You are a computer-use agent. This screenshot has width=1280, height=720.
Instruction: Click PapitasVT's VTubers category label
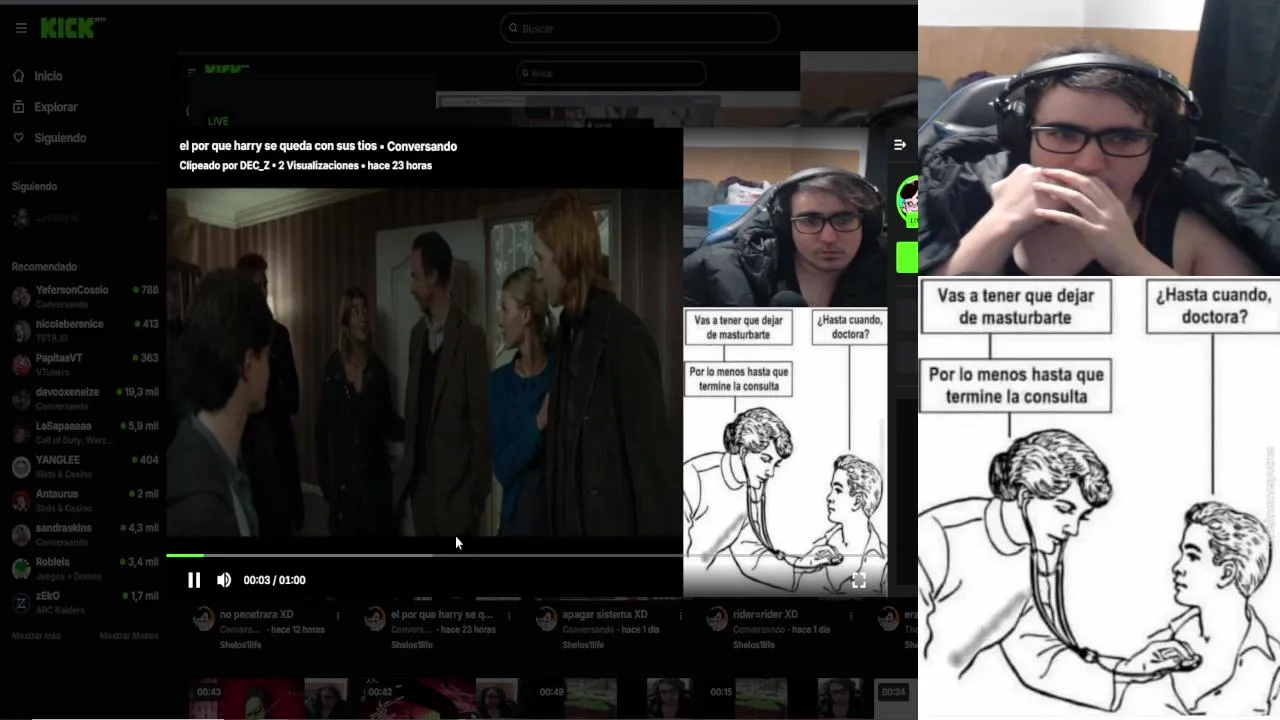click(52, 371)
